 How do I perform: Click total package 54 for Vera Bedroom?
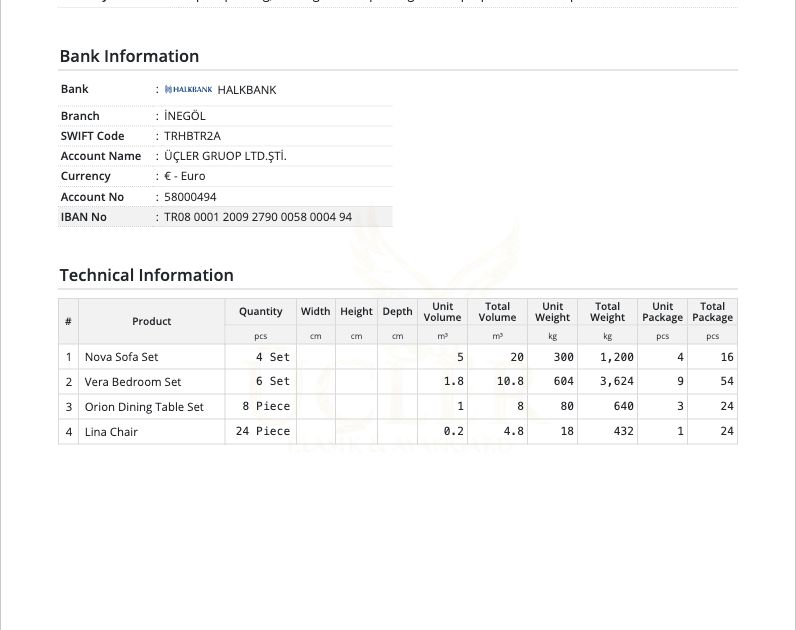pos(727,381)
